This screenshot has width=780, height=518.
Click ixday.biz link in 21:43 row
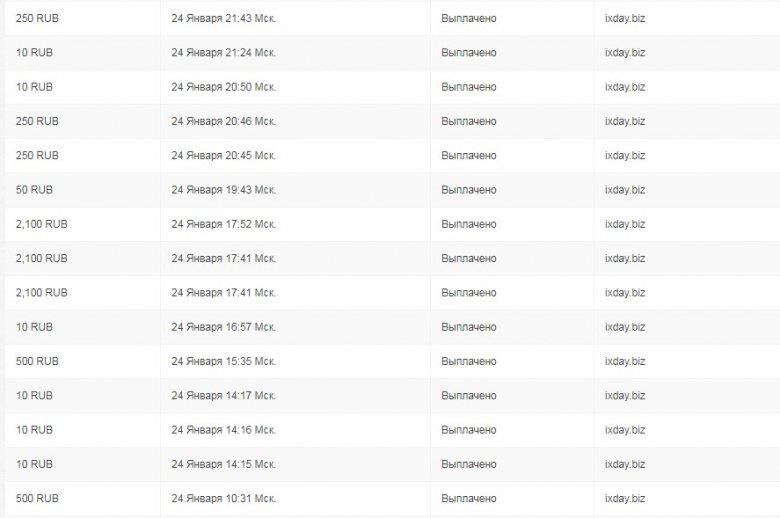pos(625,18)
